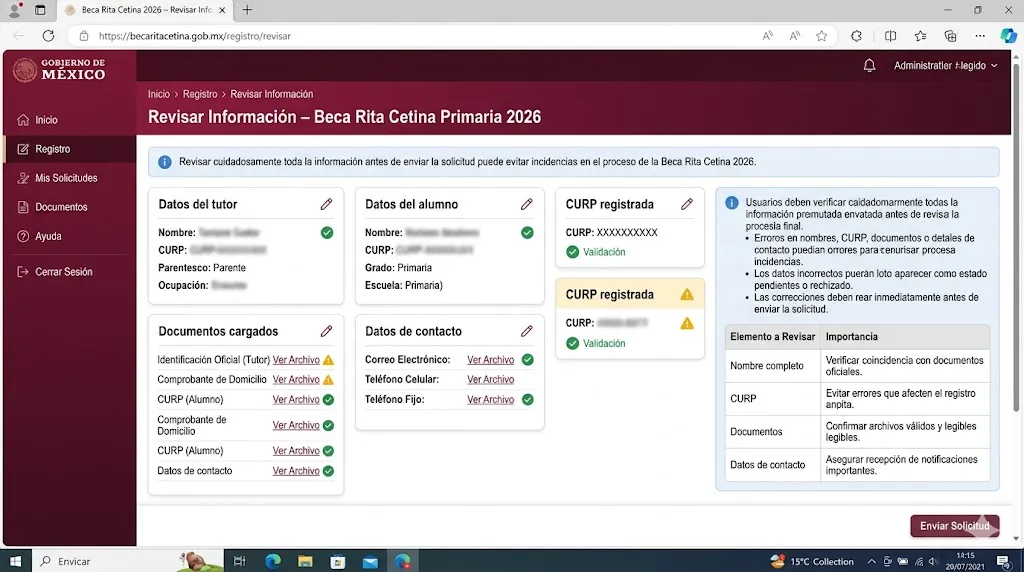Open Ver Archivo for Correo Electrónico

pyautogui.click(x=490, y=360)
